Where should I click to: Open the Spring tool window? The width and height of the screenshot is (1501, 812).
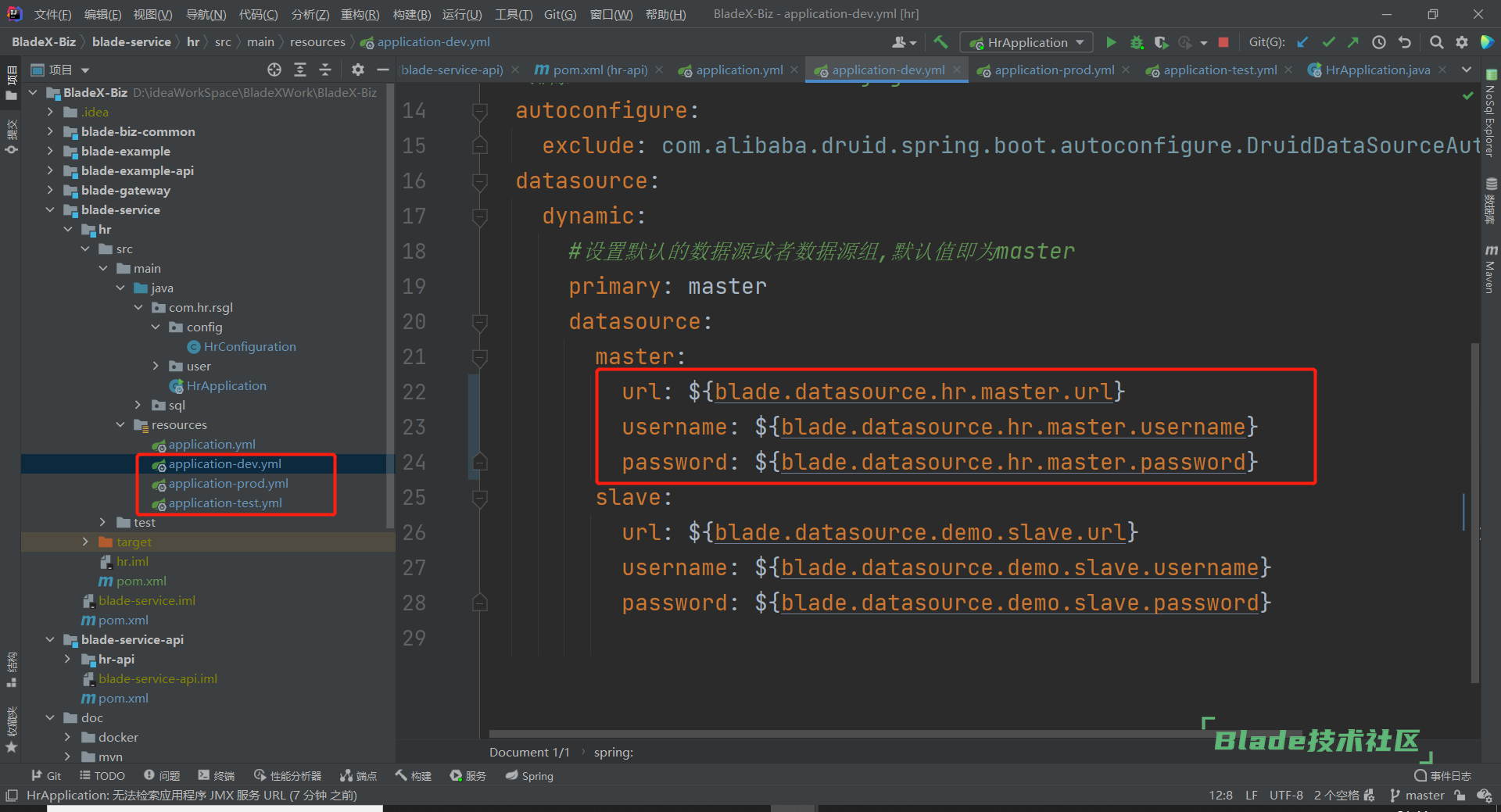pos(529,775)
